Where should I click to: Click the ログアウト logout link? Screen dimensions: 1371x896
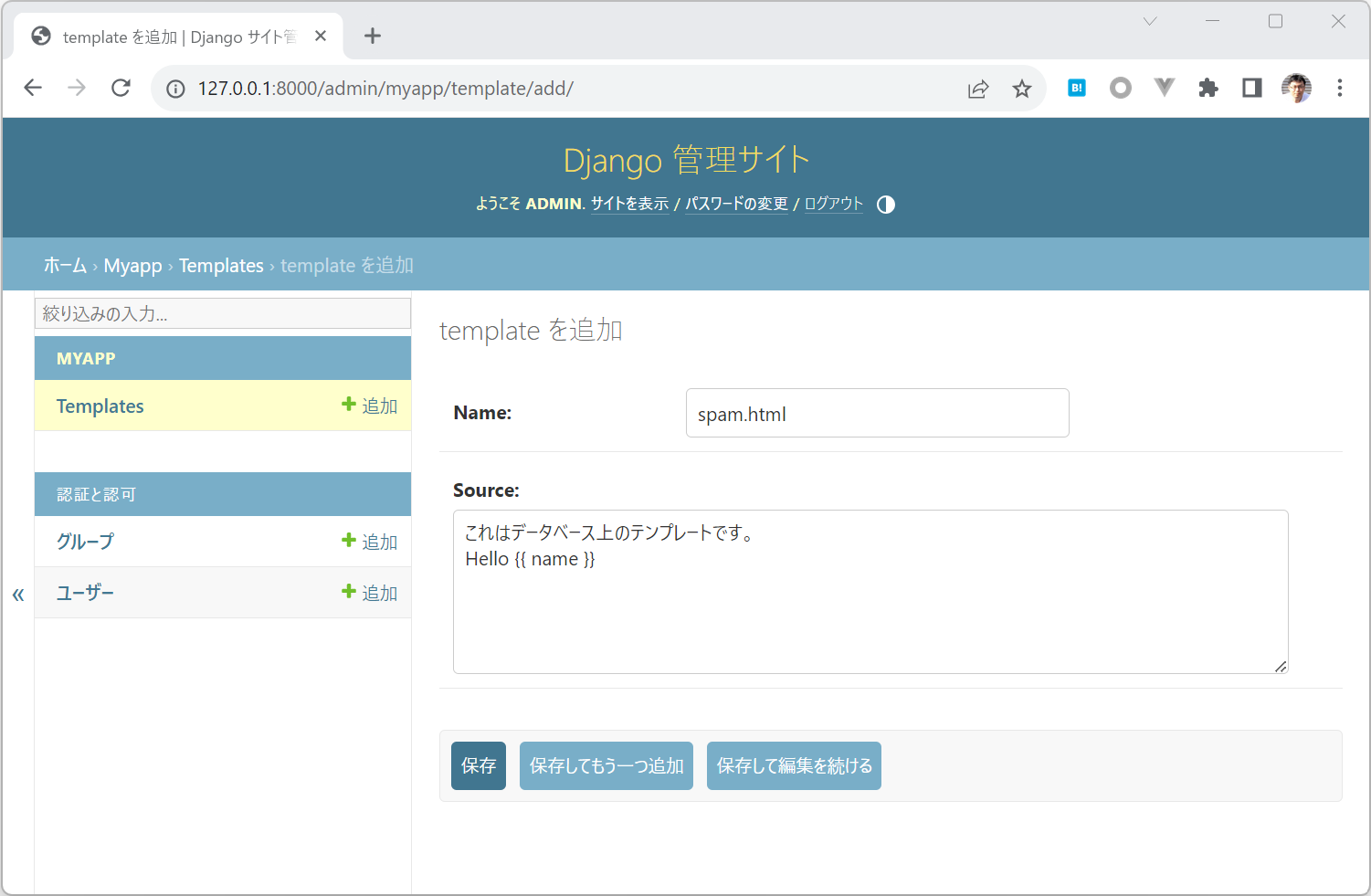[832, 204]
